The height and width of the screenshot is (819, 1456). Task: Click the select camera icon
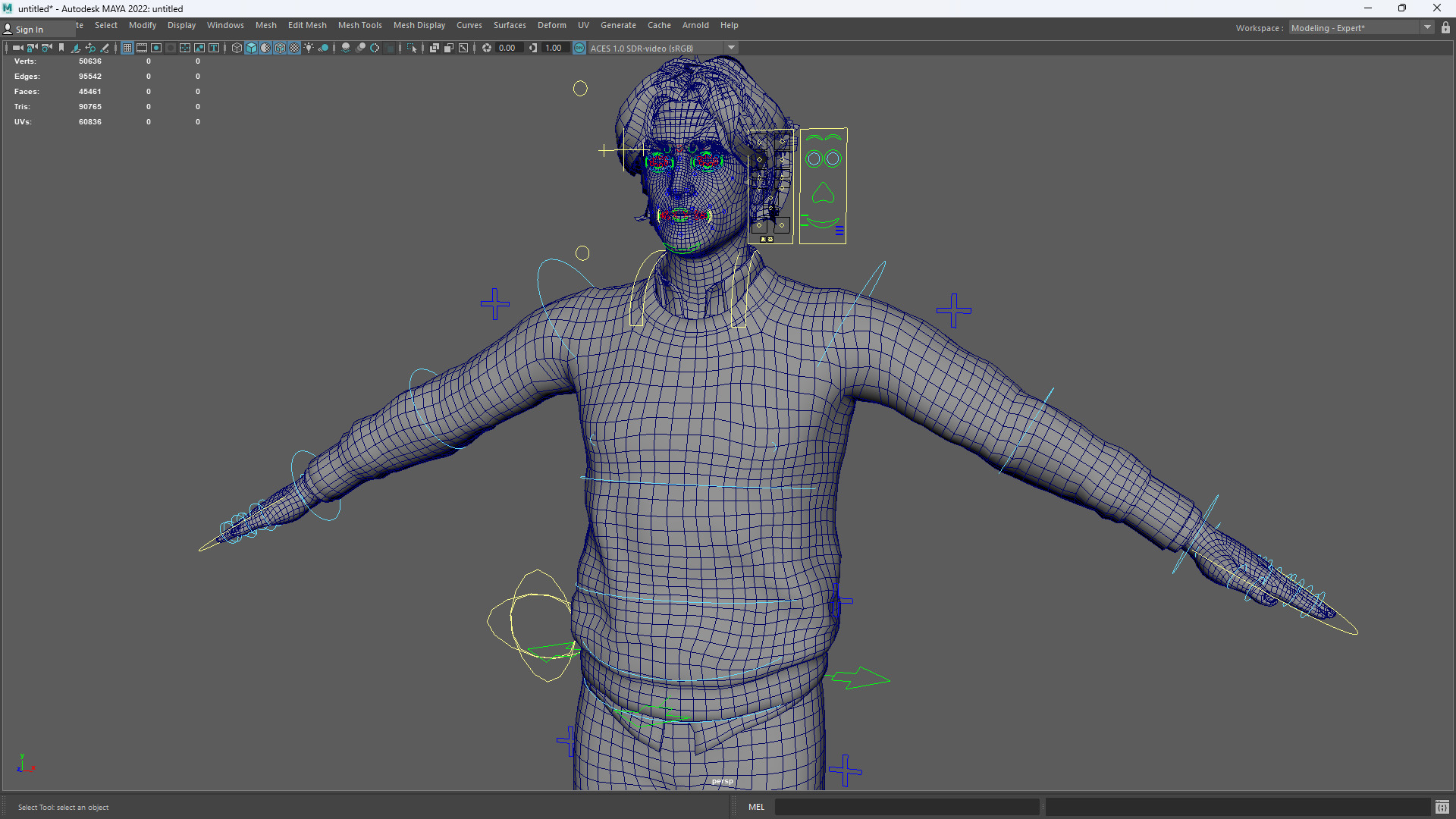click(17, 48)
